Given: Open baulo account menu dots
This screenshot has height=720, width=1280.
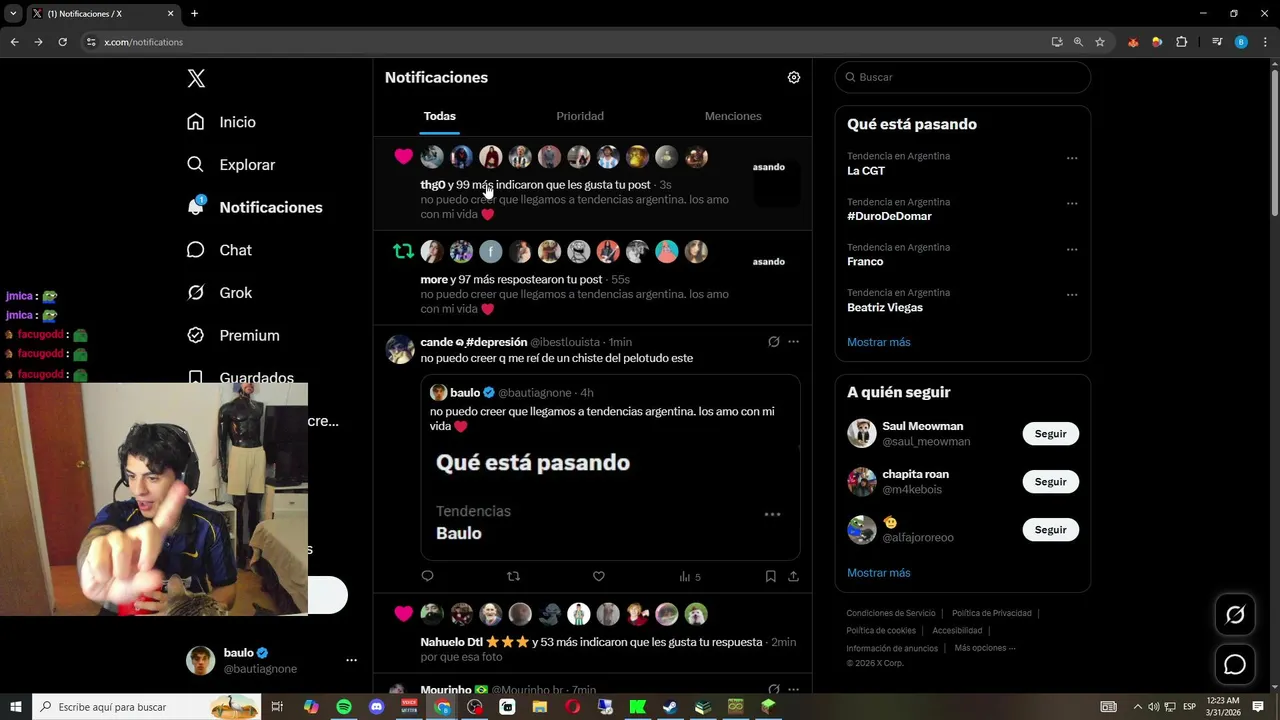Looking at the screenshot, I should 351,660.
